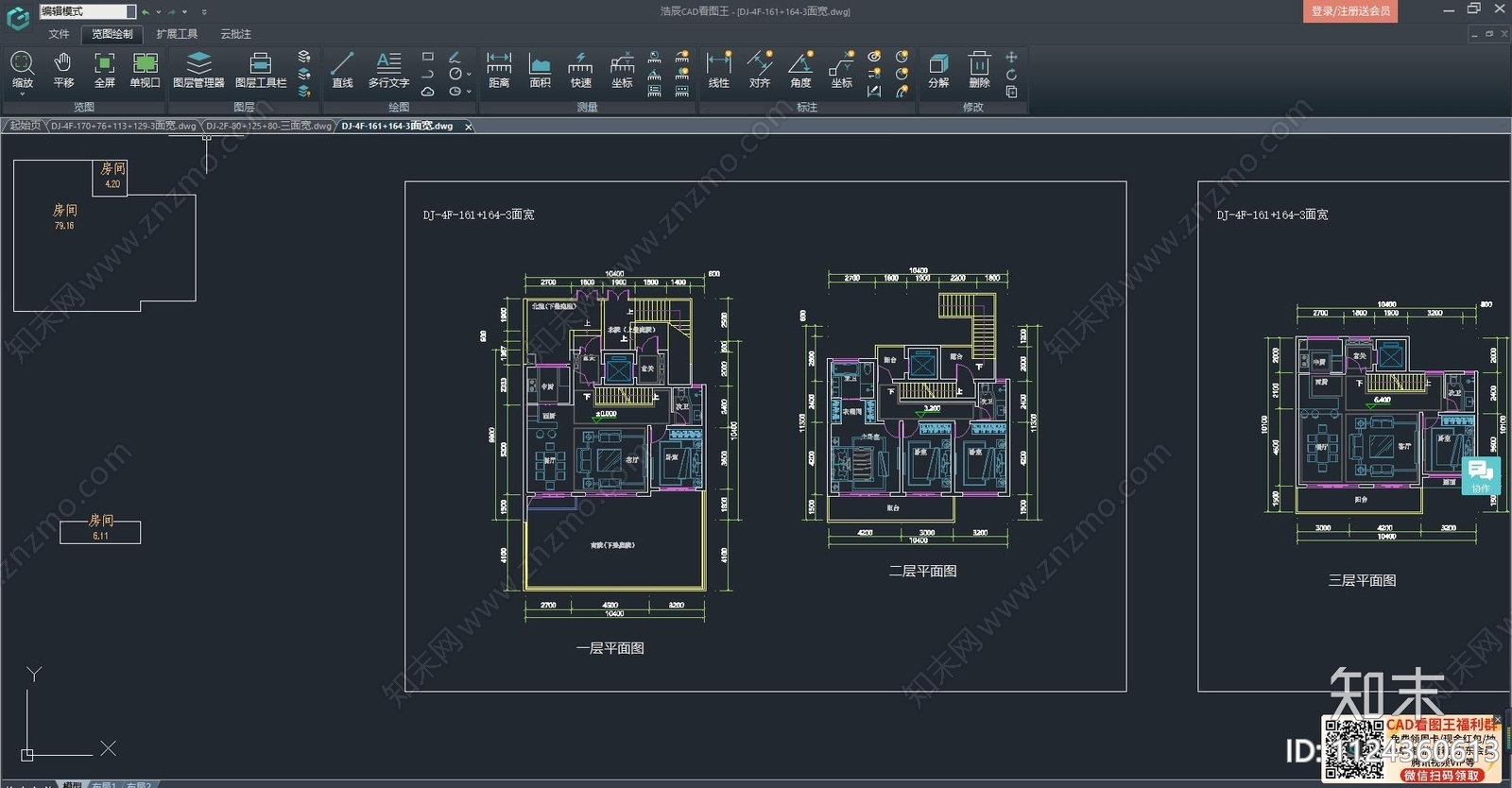Open the 云批注 ribbon tab
The height and width of the screenshot is (788, 1512).
tap(235, 34)
